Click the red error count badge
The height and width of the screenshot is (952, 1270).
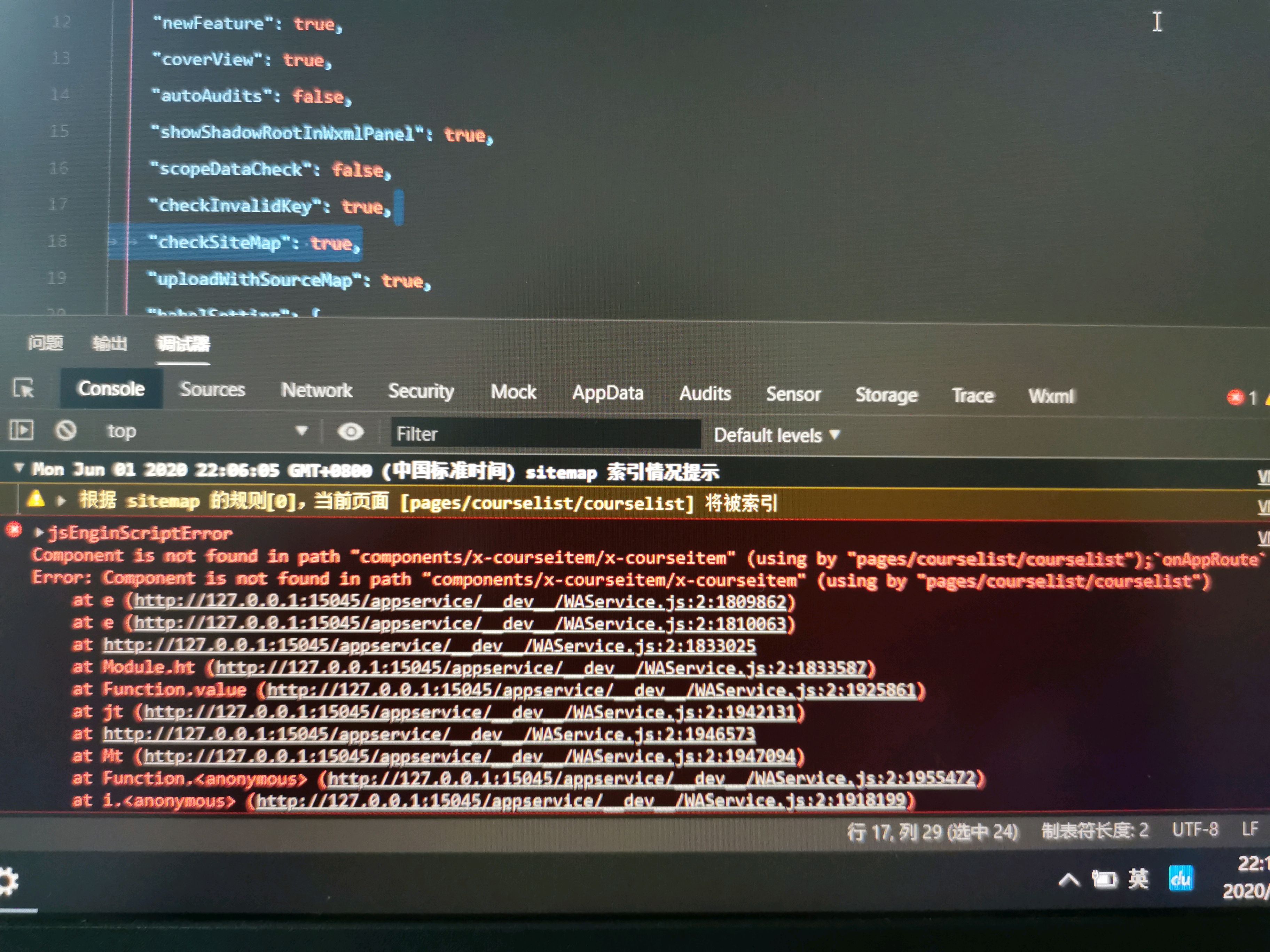pyautogui.click(x=1242, y=398)
